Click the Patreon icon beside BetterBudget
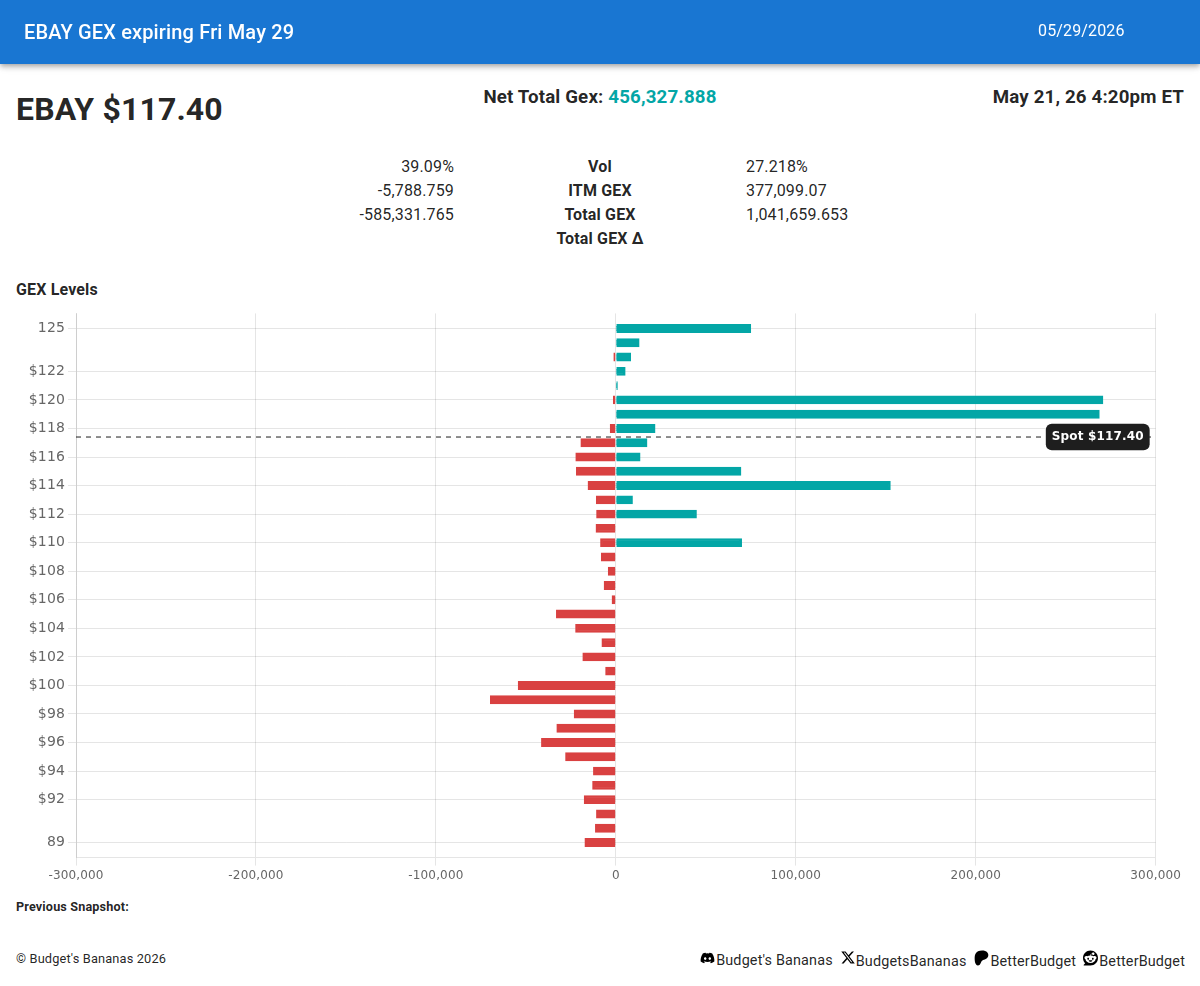The height and width of the screenshot is (986, 1200). (x=981, y=959)
